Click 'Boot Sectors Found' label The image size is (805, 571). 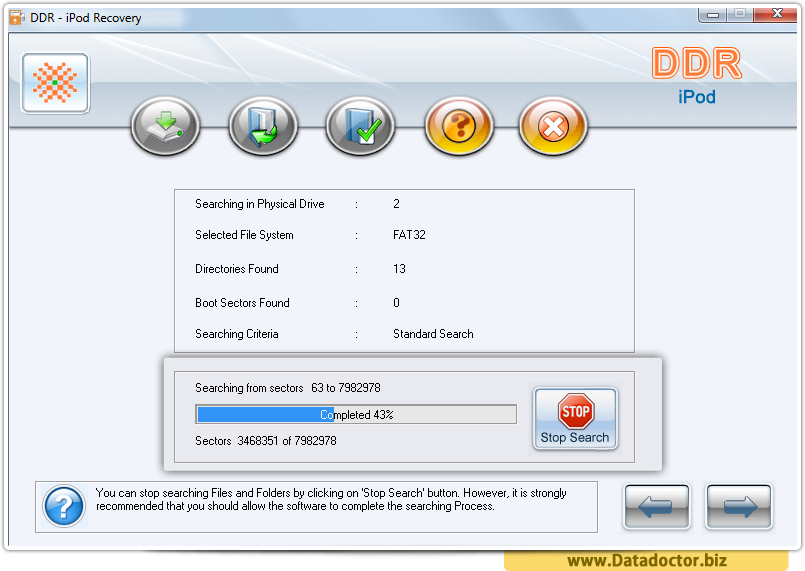pos(242,302)
